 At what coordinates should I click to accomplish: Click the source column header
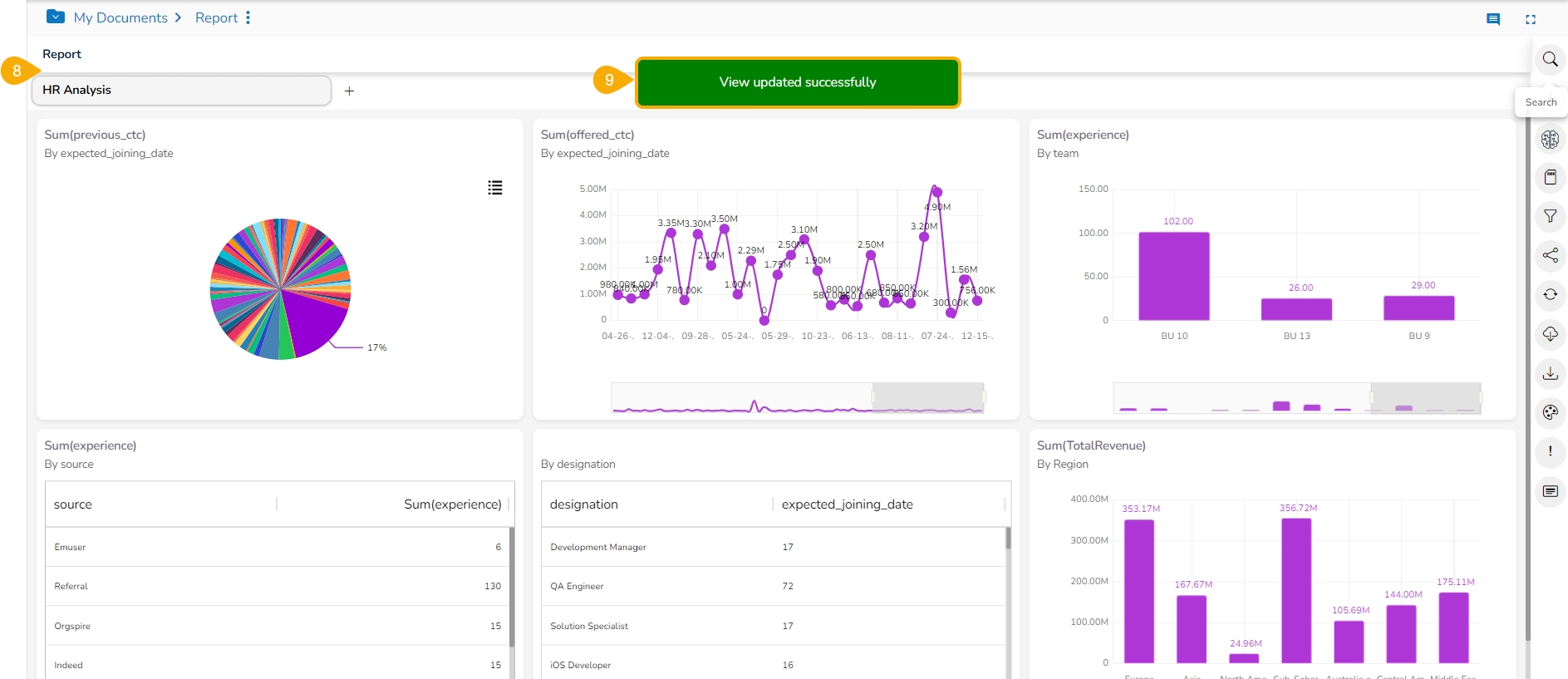[x=73, y=504]
